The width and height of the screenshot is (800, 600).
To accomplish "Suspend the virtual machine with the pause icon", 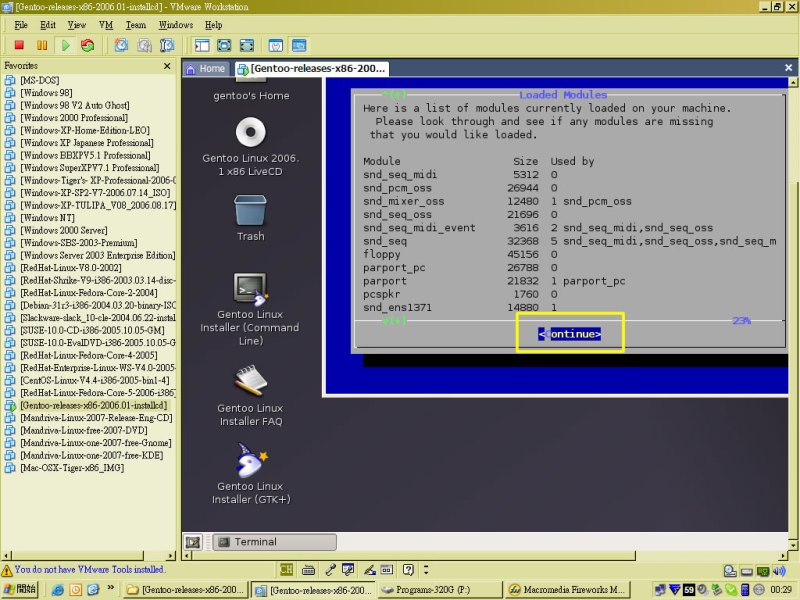I will click(x=42, y=45).
